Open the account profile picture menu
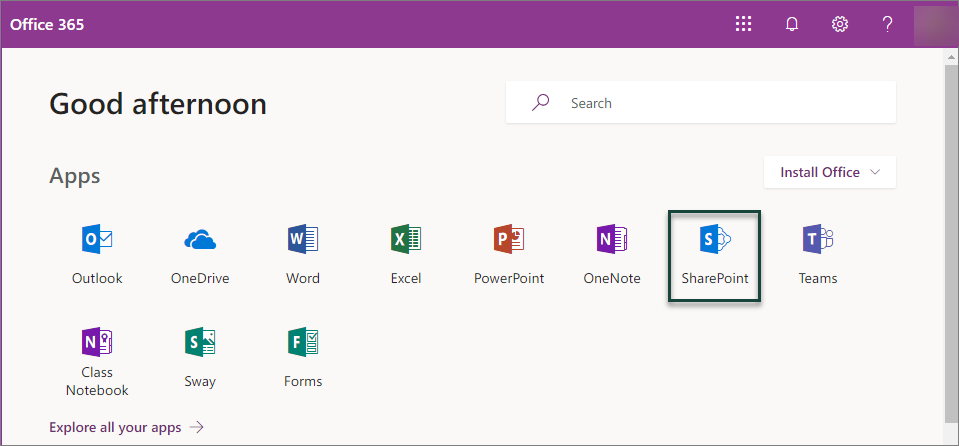The width and height of the screenshot is (959, 446). pos(934,24)
